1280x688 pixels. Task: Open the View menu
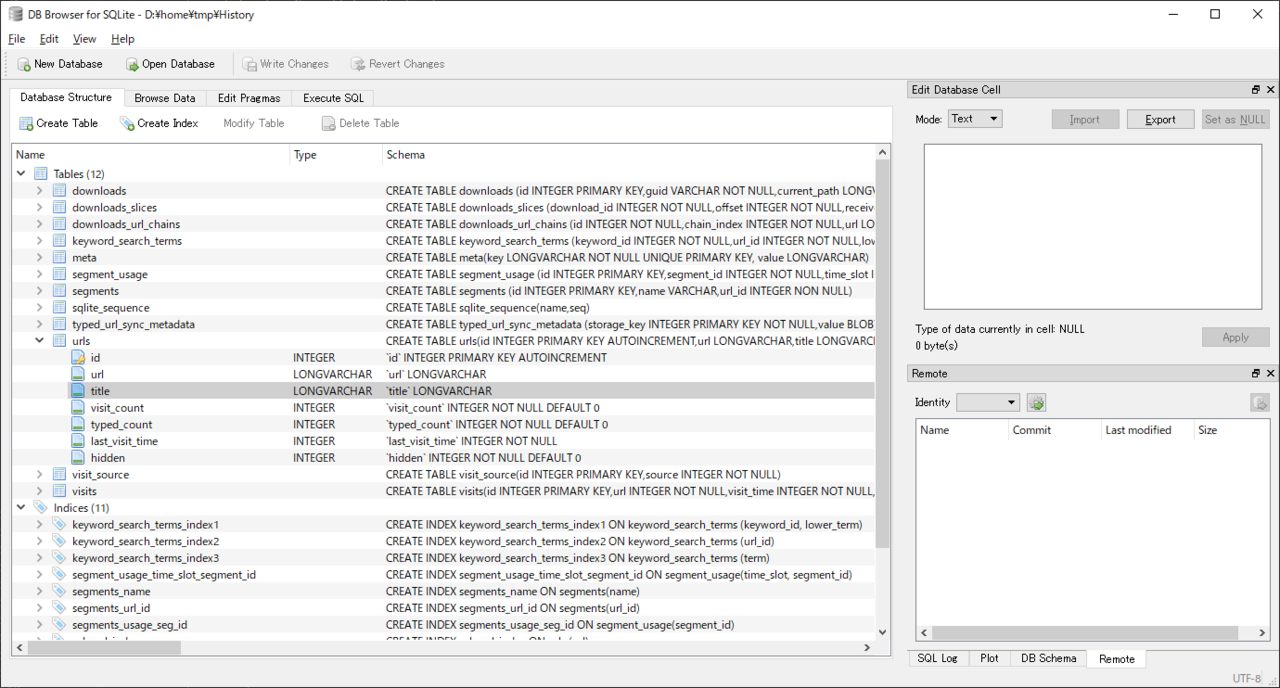(85, 39)
